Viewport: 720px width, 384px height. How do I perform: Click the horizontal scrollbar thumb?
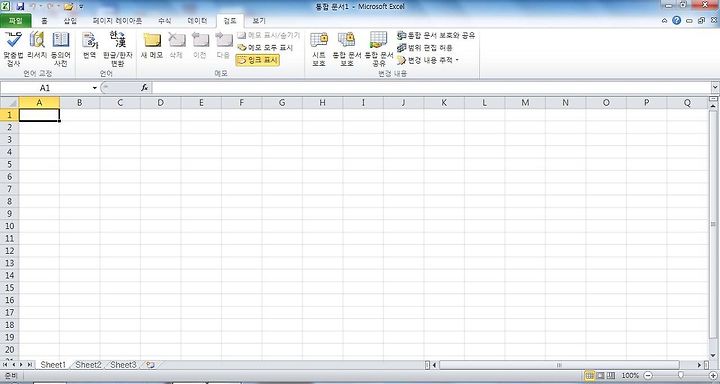click(559, 365)
